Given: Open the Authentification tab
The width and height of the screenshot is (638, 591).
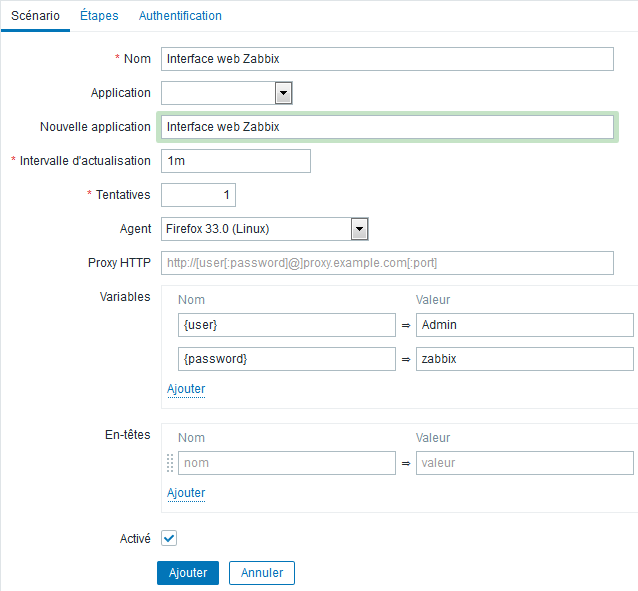Looking at the screenshot, I should (180, 15).
